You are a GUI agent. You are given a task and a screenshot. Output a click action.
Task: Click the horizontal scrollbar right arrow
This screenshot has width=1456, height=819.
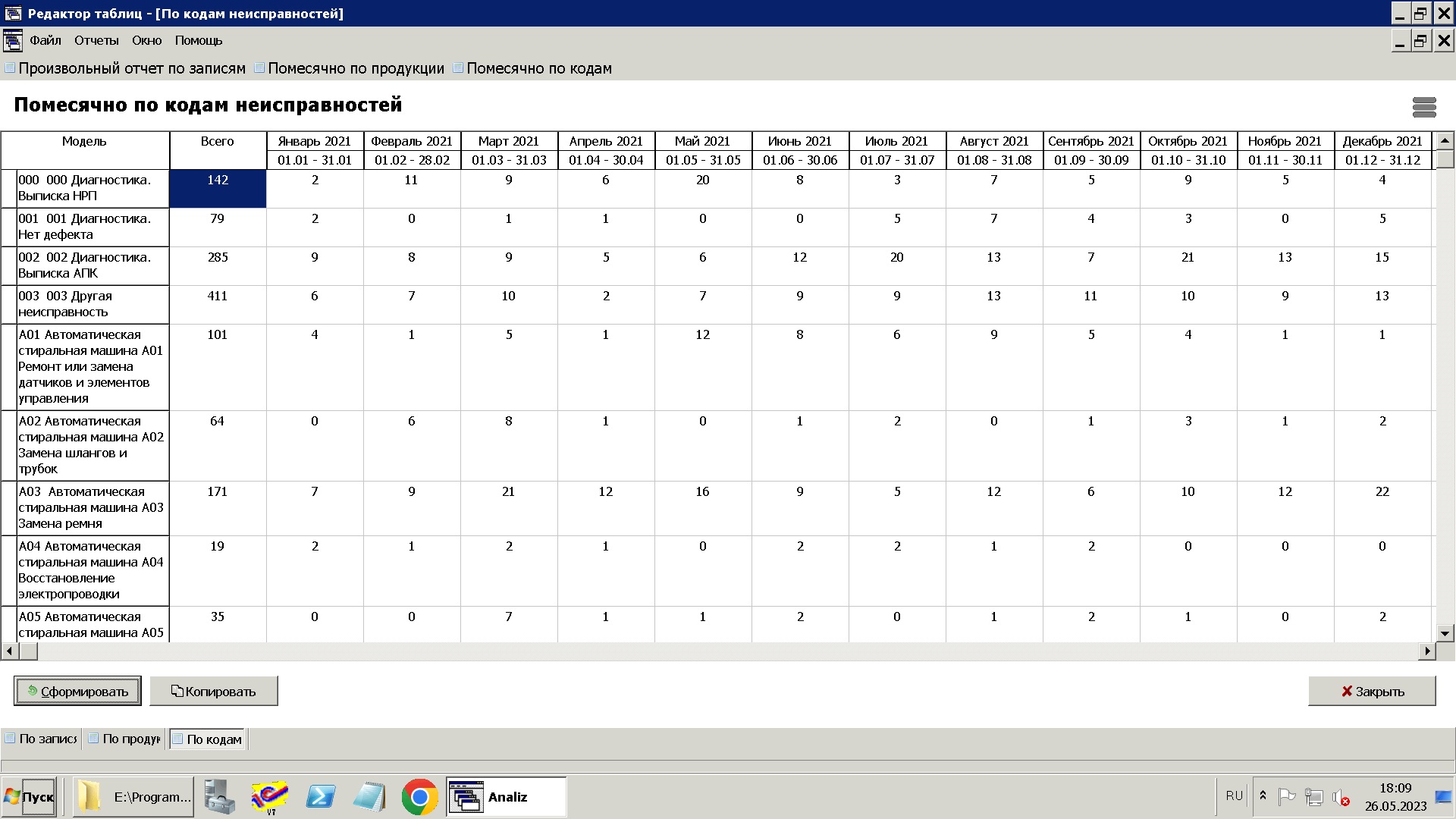click(1428, 651)
